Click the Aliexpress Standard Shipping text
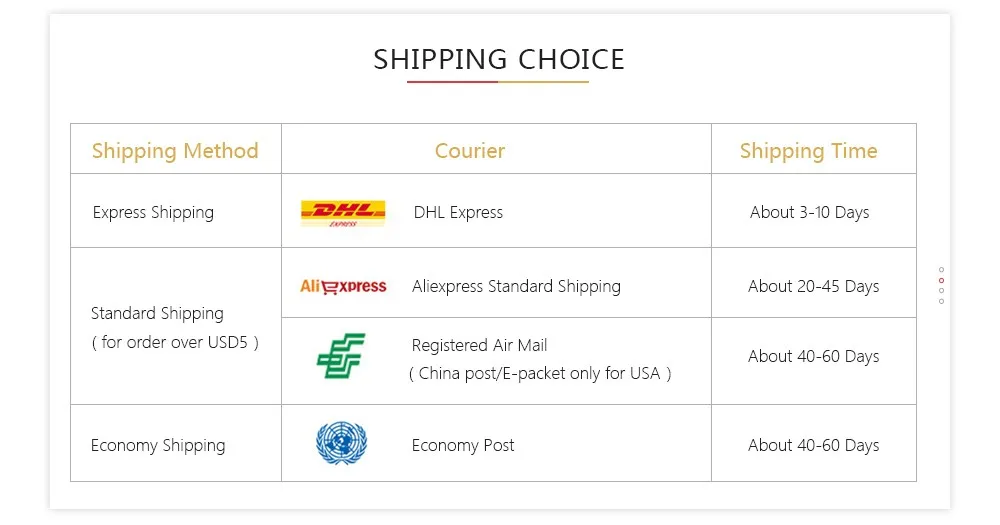Screen dimensions: 1000x525 (x=516, y=286)
